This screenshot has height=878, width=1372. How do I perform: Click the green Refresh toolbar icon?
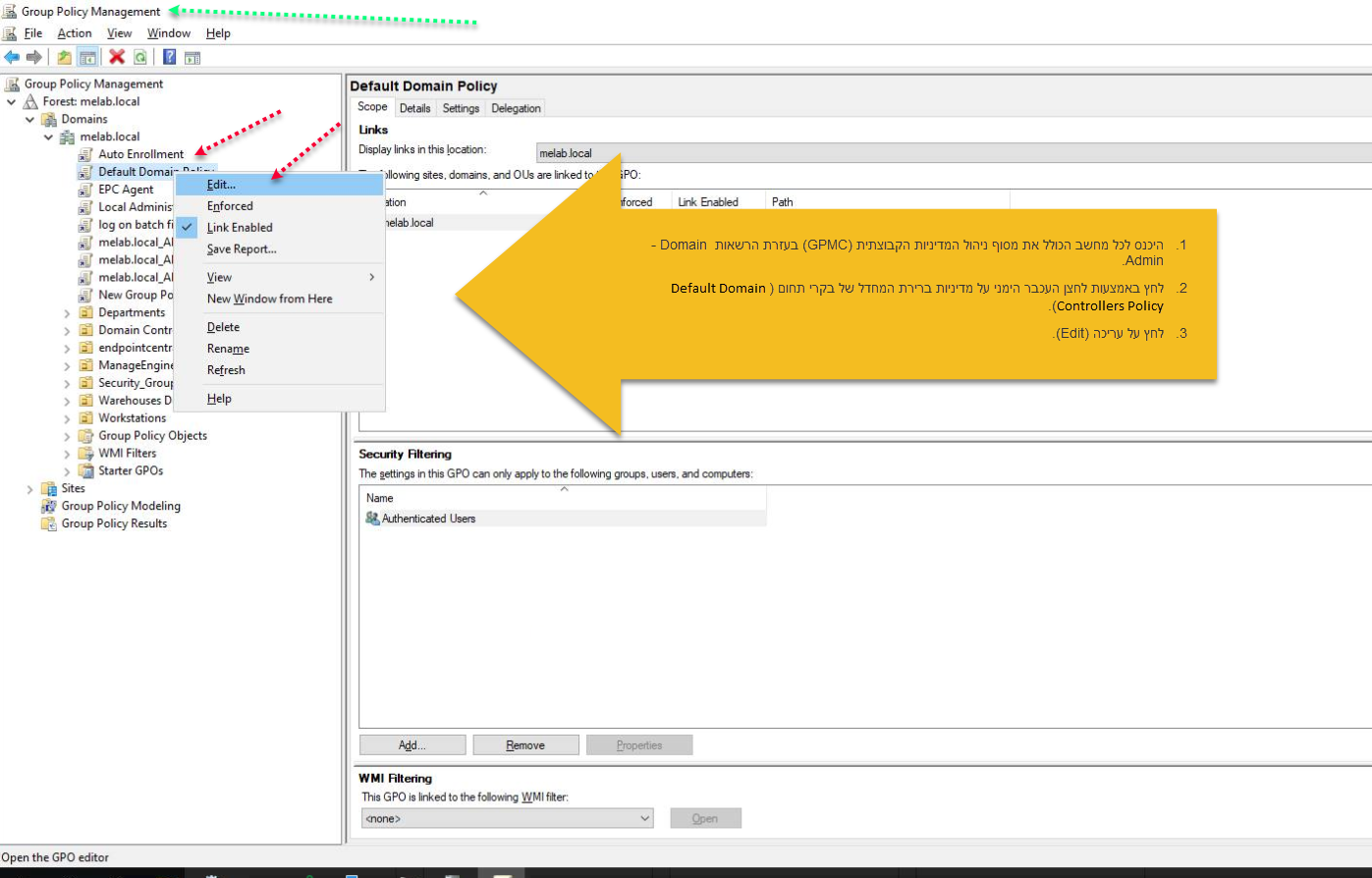click(140, 57)
